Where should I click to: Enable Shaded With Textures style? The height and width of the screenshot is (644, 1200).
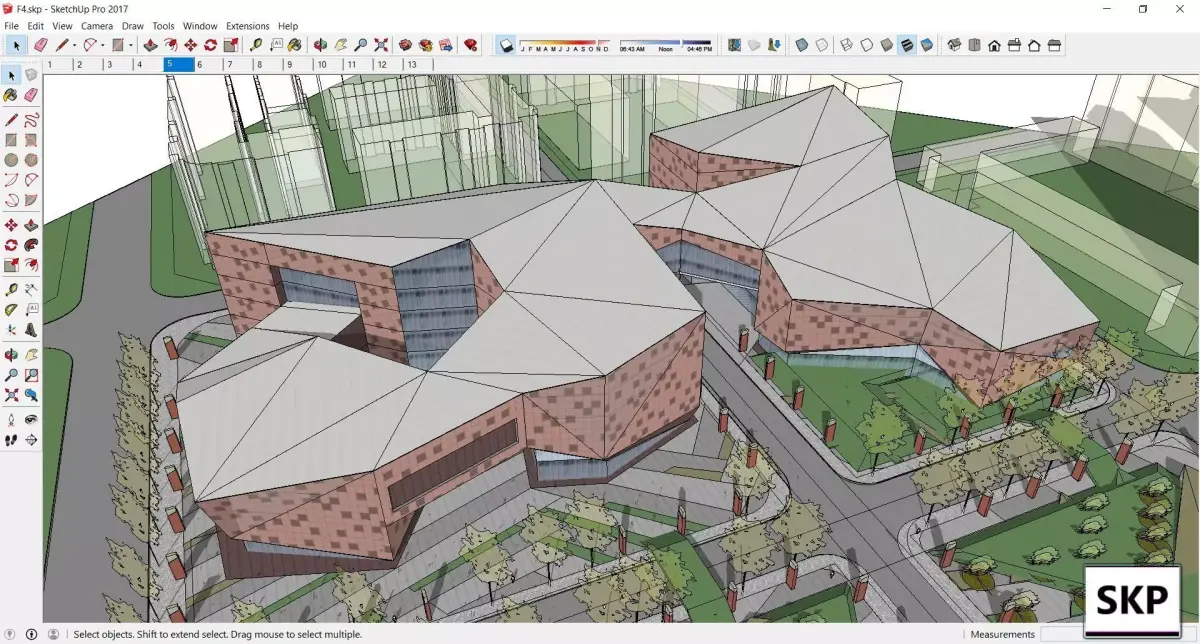[906, 45]
